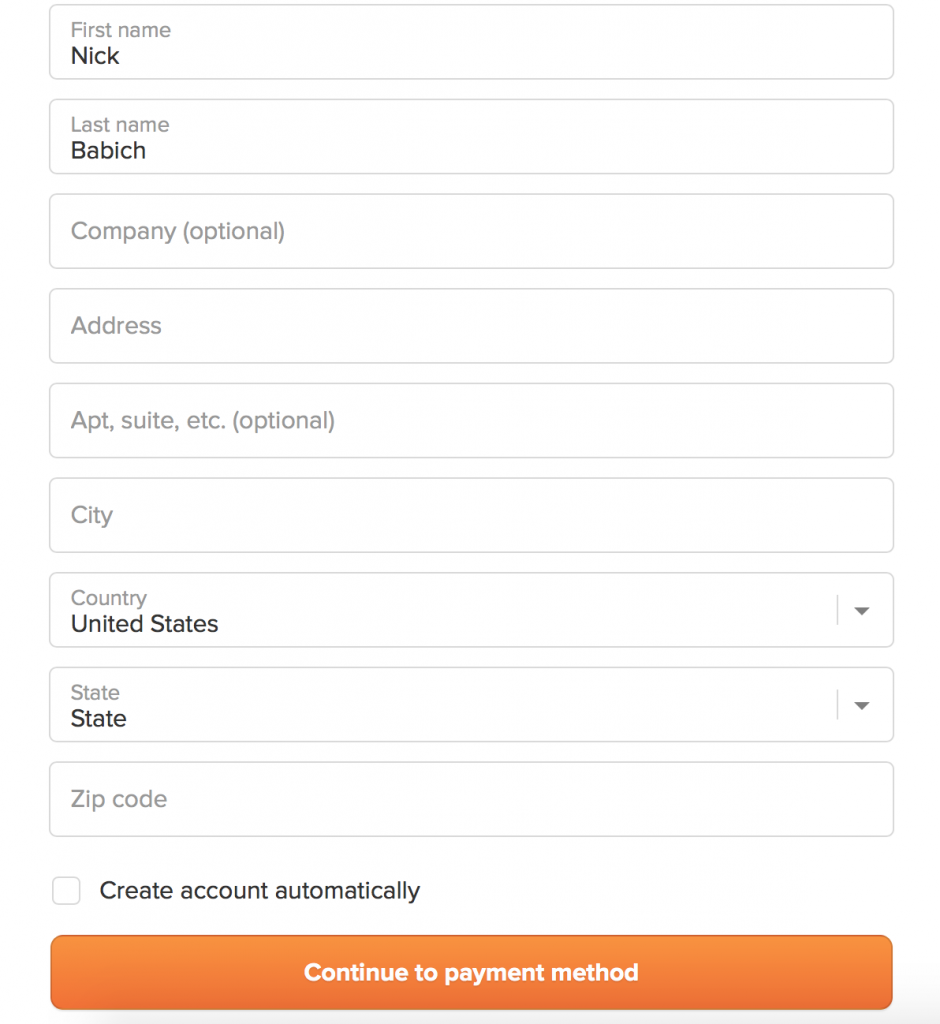Click the small "First name" floating label
940x1024 pixels.
tap(120, 30)
